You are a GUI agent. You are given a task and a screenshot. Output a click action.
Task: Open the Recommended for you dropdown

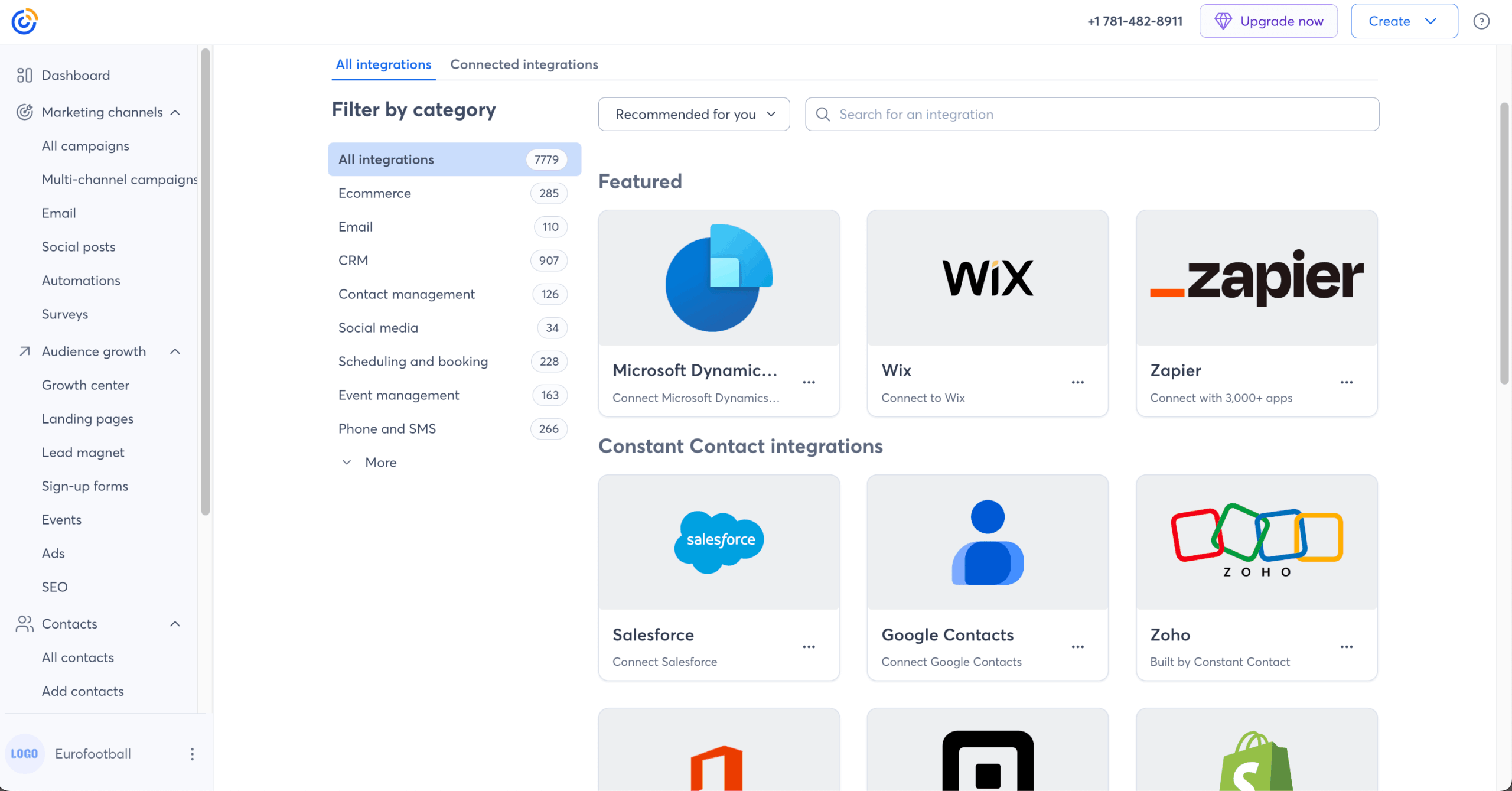tap(694, 114)
